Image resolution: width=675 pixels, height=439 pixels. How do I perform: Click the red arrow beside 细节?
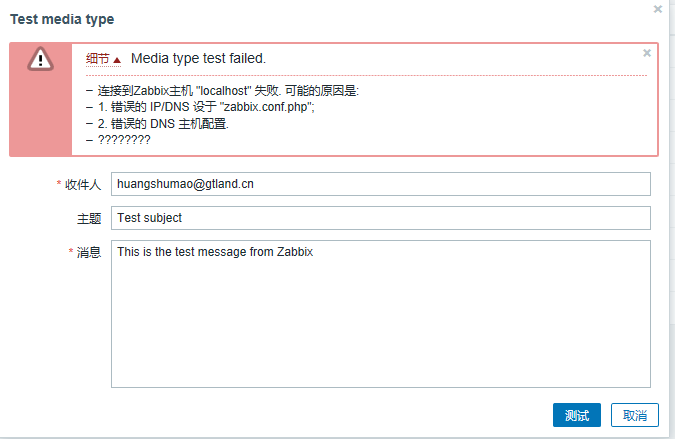tap(117, 60)
